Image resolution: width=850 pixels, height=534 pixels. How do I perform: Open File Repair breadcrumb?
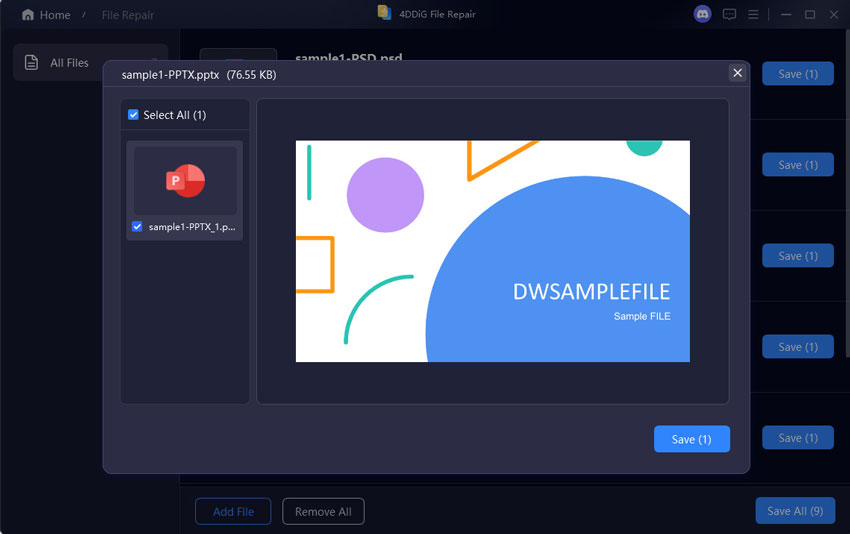pyautogui.click(x=128, y=15)
